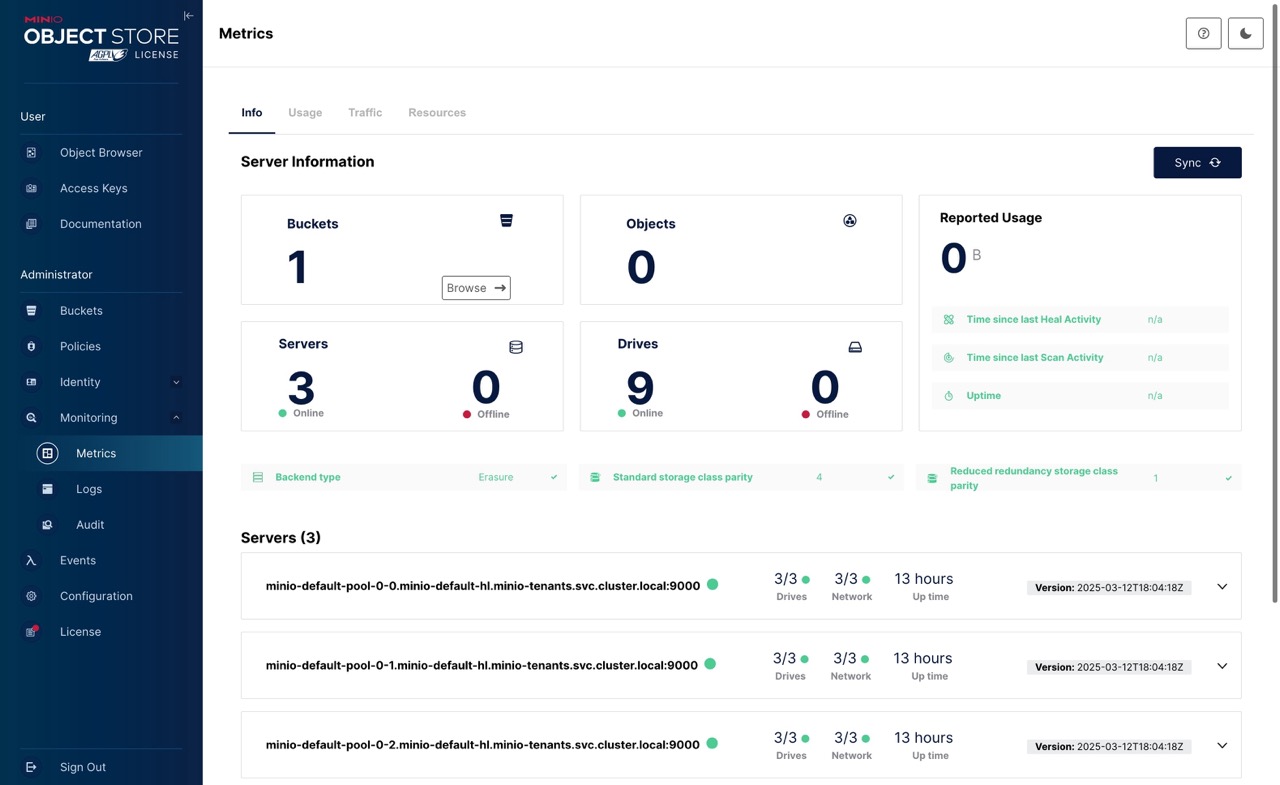Go to the Policies page
Screen dimensions: 1280x785
(x=80, y=346)
